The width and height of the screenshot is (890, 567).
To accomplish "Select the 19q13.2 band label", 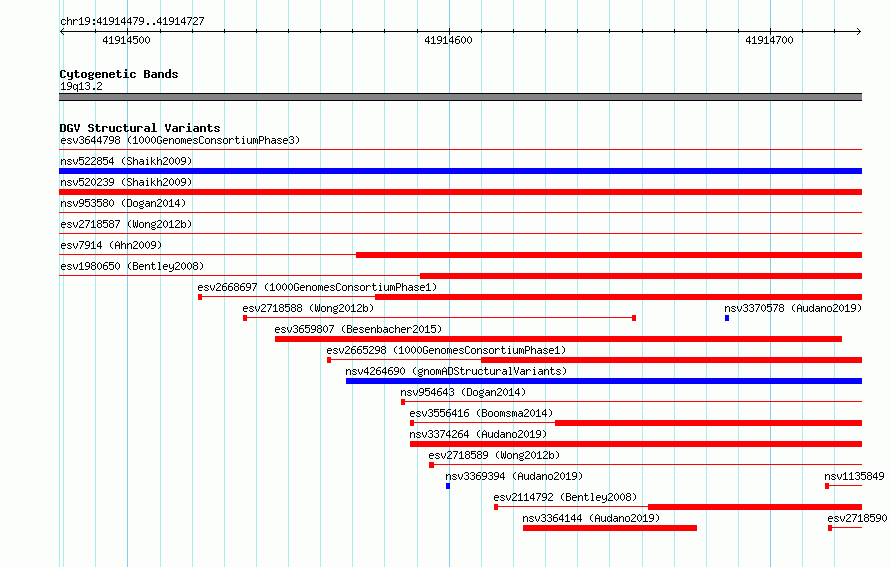I will (x=81, y=86).
